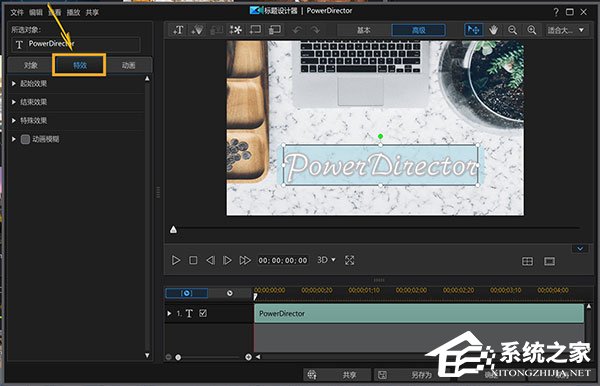Open the 编辑 menu
The height and width of the screenshot is (386, 600).
pyautogui.click(x=36, y=13)
